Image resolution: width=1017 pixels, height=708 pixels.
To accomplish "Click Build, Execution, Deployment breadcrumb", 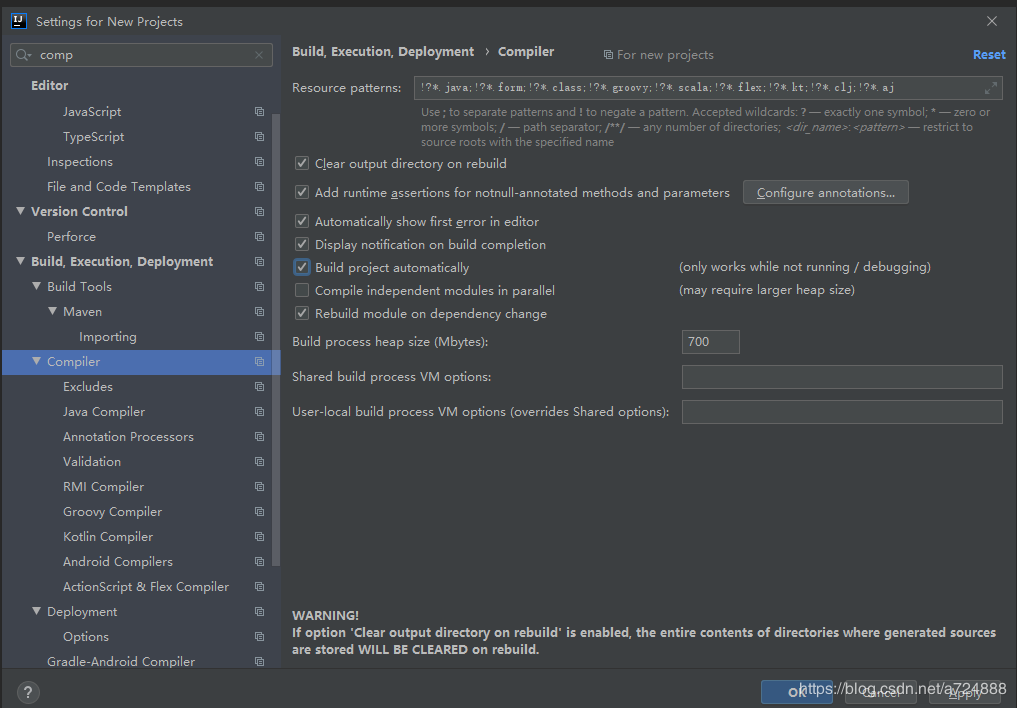I will (383, 52).
